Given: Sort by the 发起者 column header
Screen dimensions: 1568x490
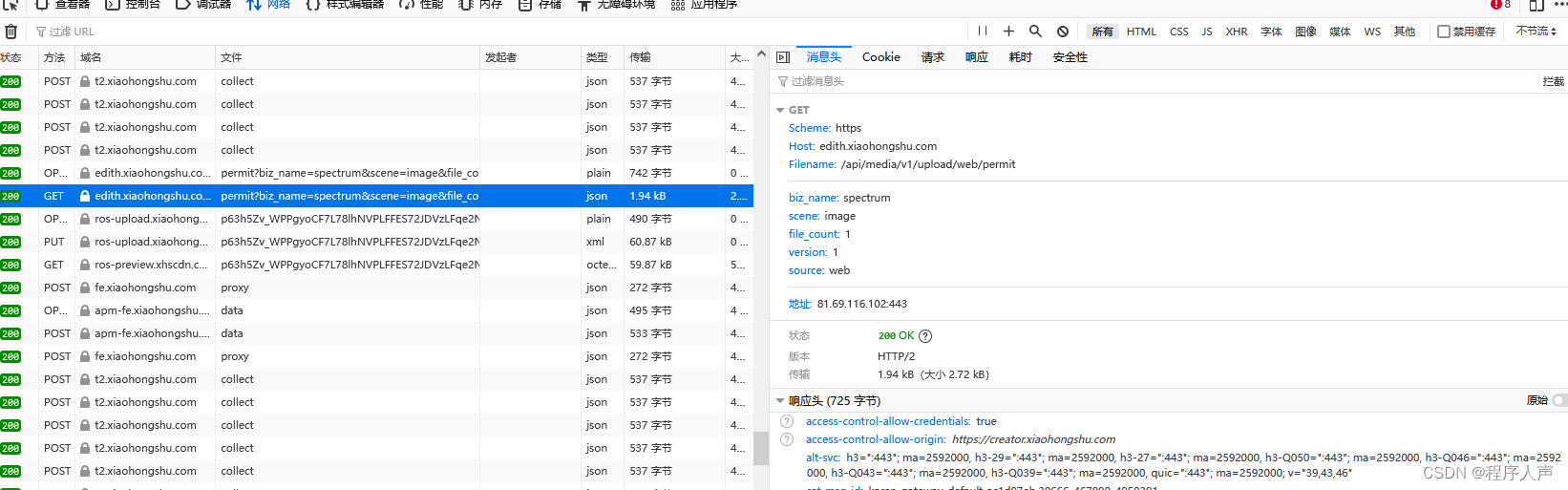Looking at the screenshot, I should [x=530, y=57].
